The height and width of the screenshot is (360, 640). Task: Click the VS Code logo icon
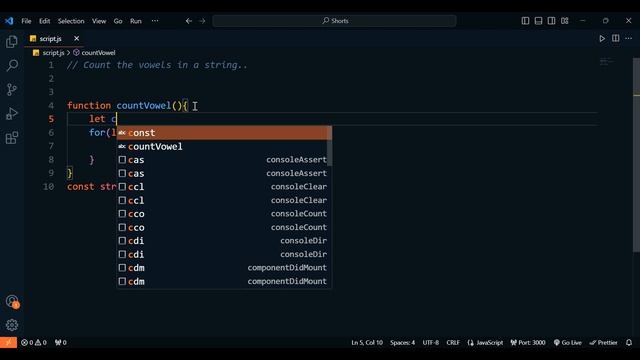(x=9, y=21)
